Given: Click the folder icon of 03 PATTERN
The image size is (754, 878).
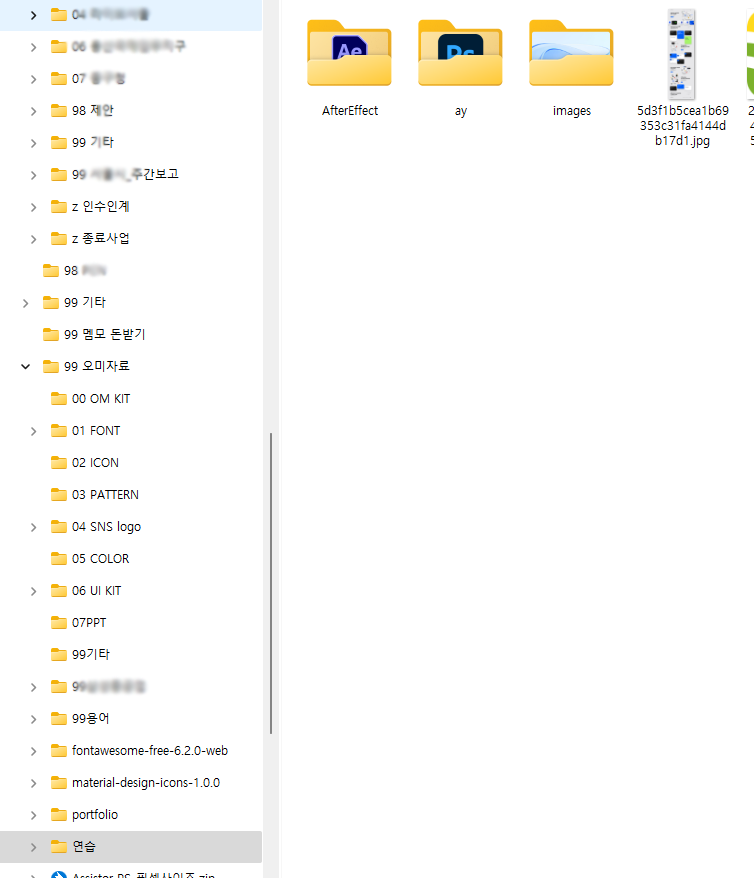Looking at the screenshot, I should [59, 494].
